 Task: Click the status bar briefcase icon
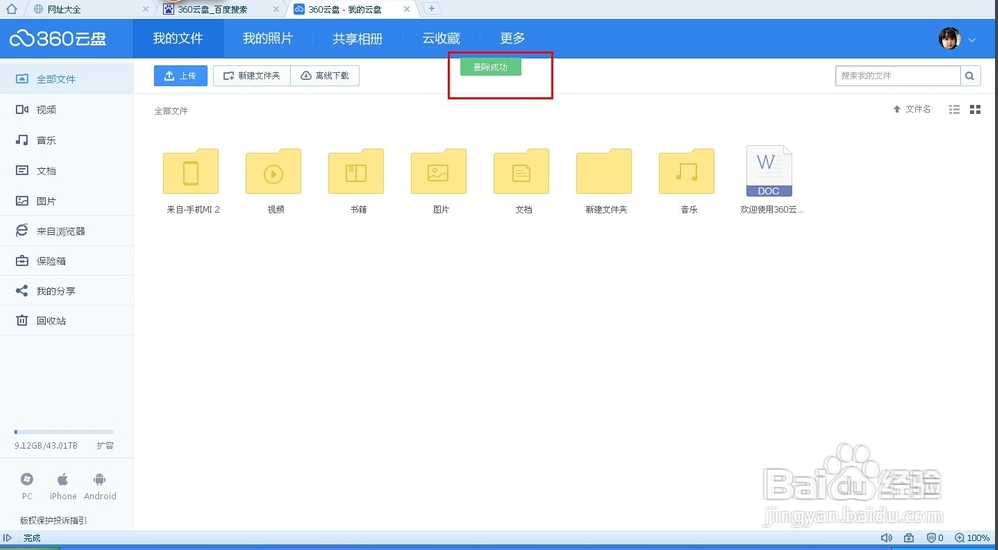(909, 538)
